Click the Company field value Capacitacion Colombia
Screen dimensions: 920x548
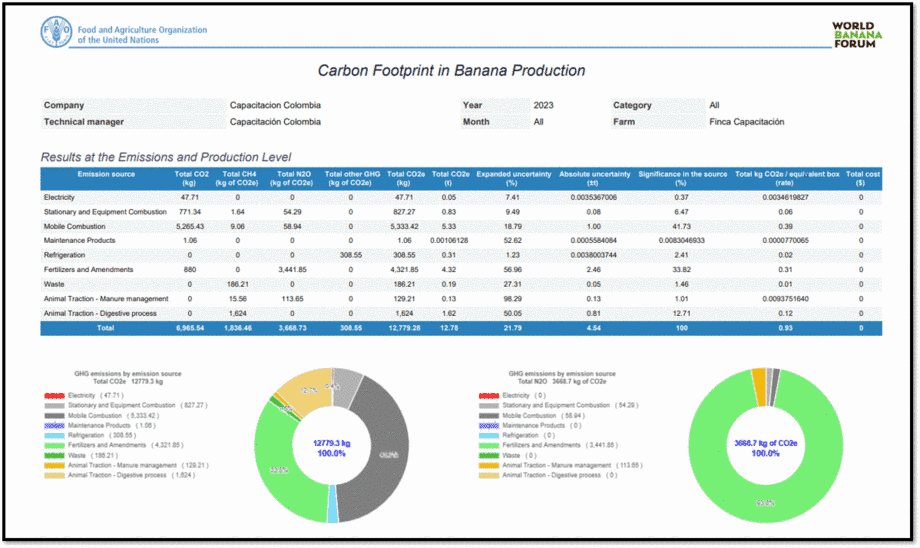click(x=275, y=105)
